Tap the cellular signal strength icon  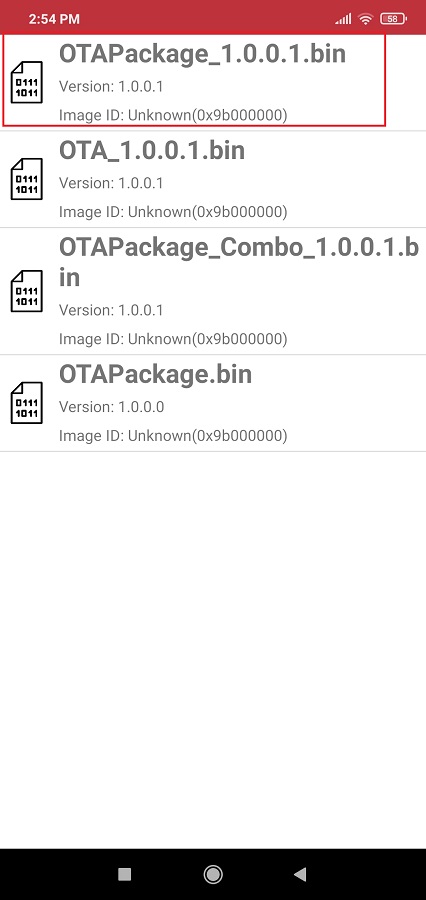(343, 20)
